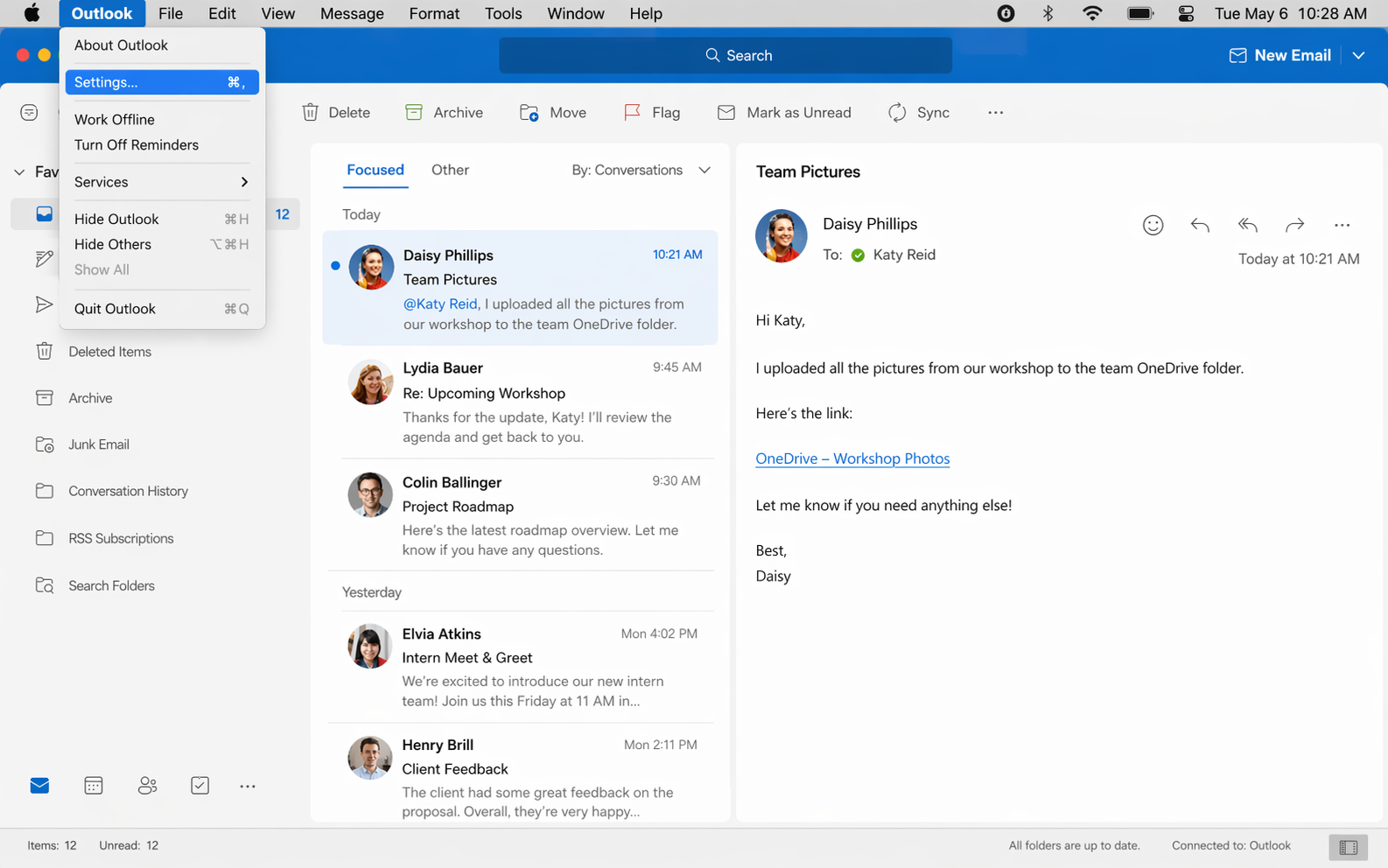Screen dimensions: 1388x868
Task: Archive the selected email
Action: click(x=444, y=112)
